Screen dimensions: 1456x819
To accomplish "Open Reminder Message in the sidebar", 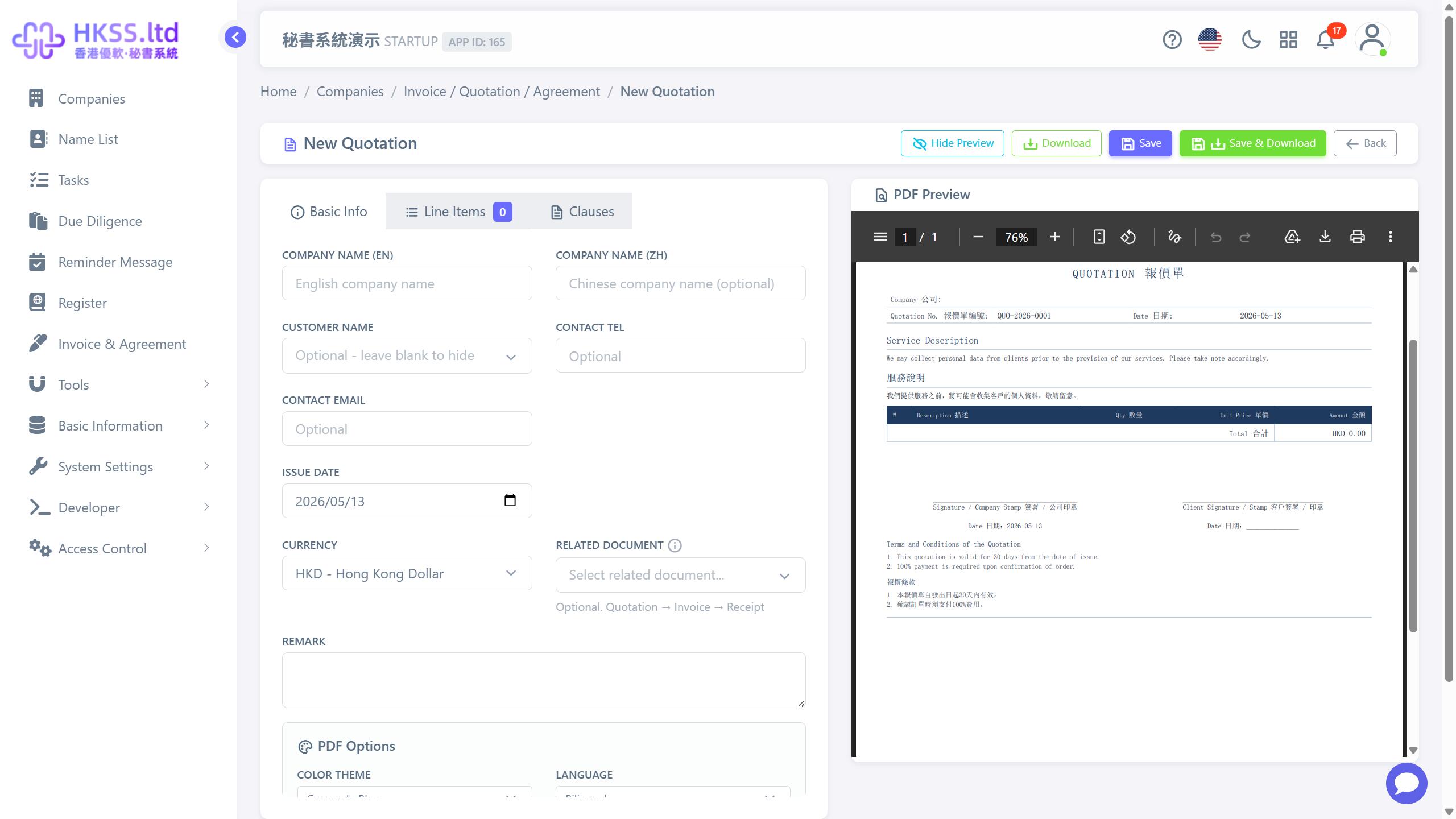I will (x=119, y=262).
